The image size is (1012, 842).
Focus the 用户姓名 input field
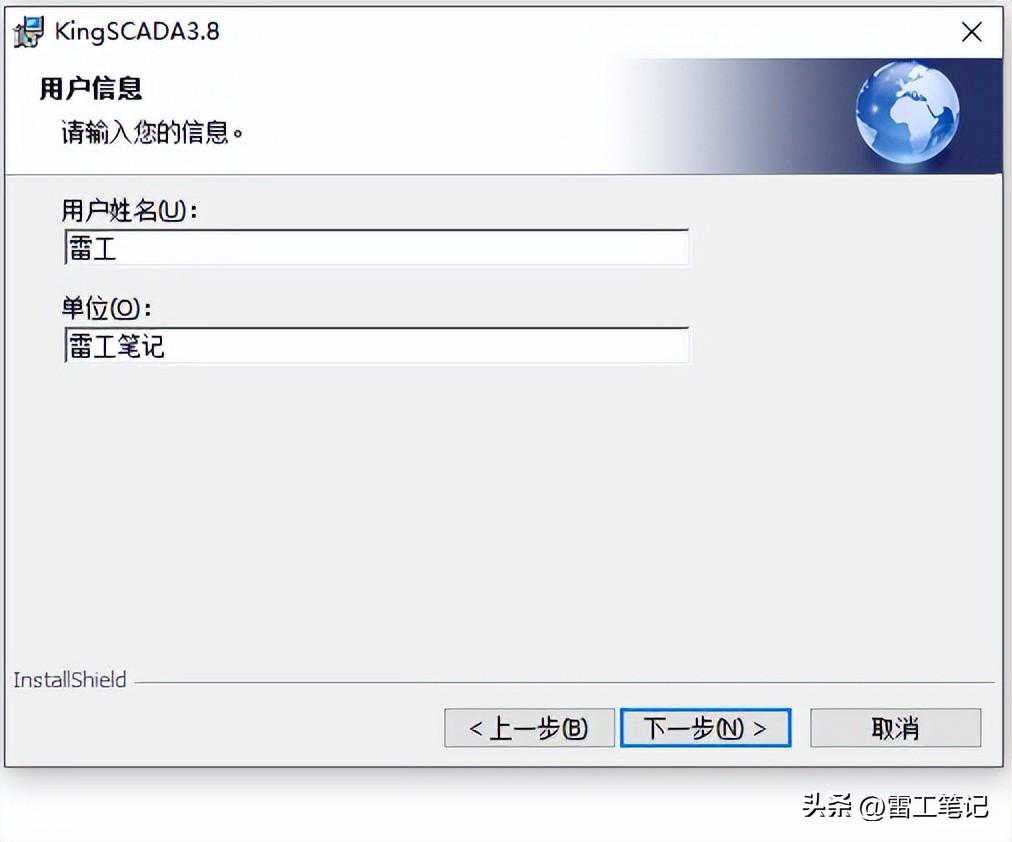tap(376, 248)
